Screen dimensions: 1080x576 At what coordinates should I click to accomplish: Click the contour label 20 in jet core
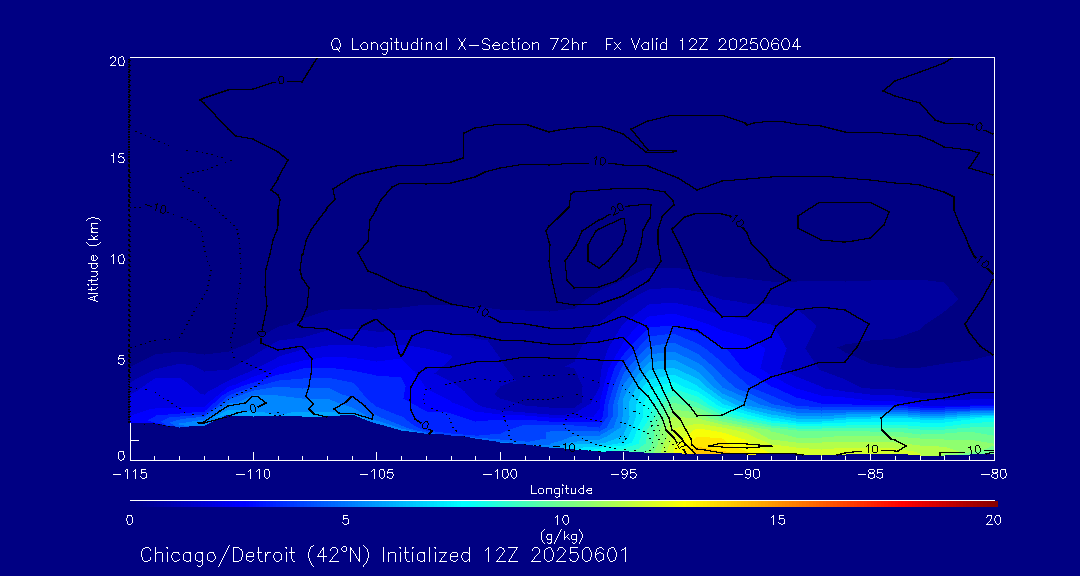click(617, 209)
